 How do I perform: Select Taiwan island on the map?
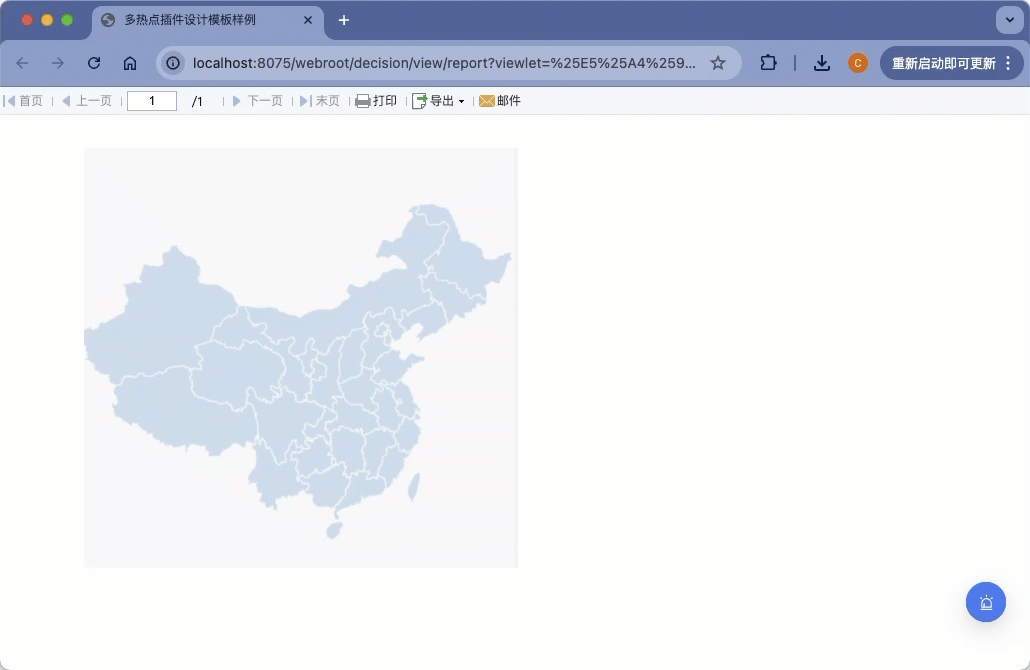[x=414, y=488]
